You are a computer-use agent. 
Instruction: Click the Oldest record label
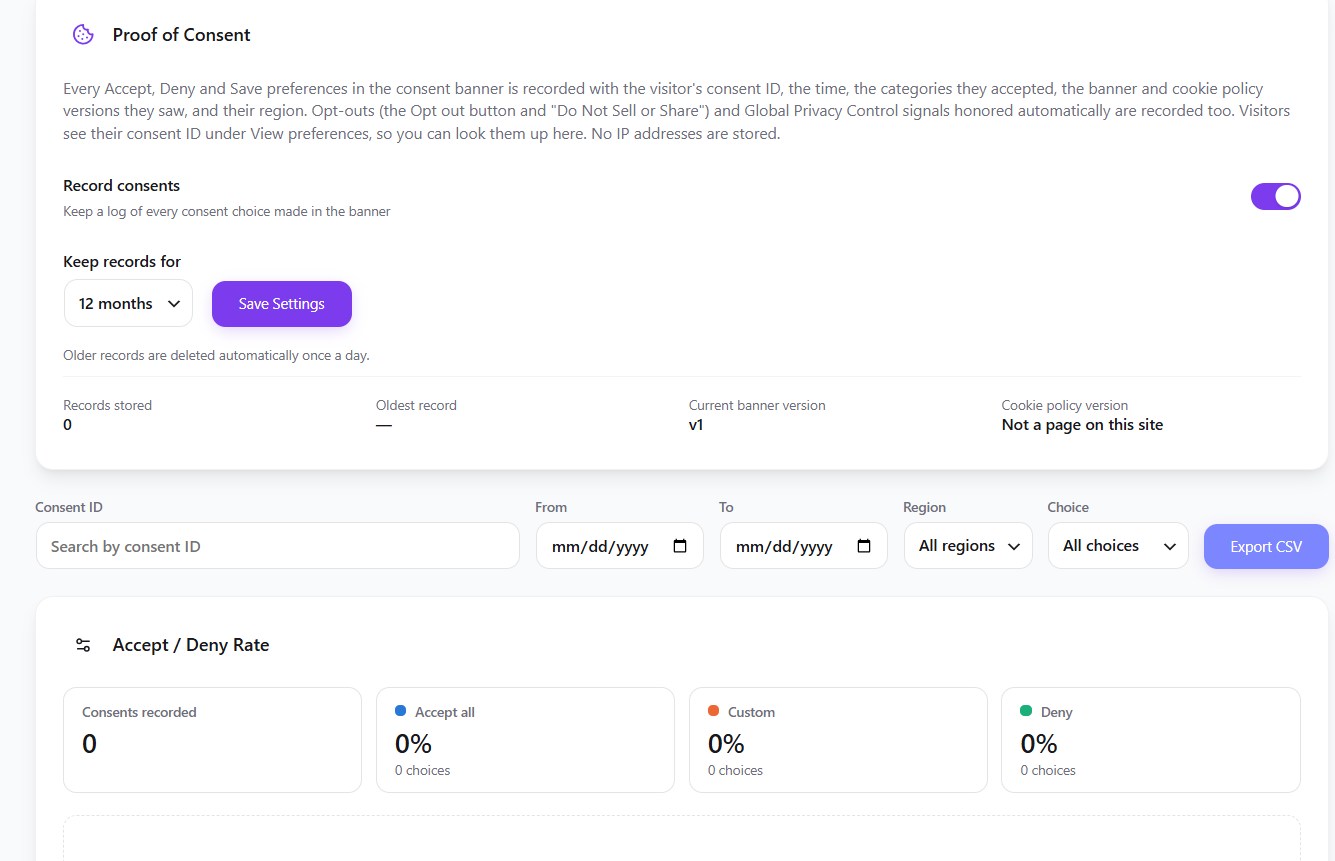[416, 406]
